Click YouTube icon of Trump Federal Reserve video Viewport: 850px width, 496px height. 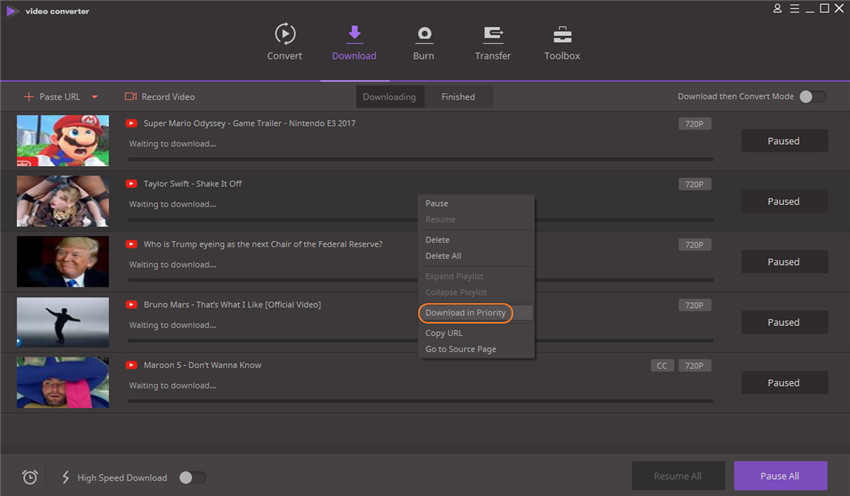pyautogui.click(x=131, y=244)
